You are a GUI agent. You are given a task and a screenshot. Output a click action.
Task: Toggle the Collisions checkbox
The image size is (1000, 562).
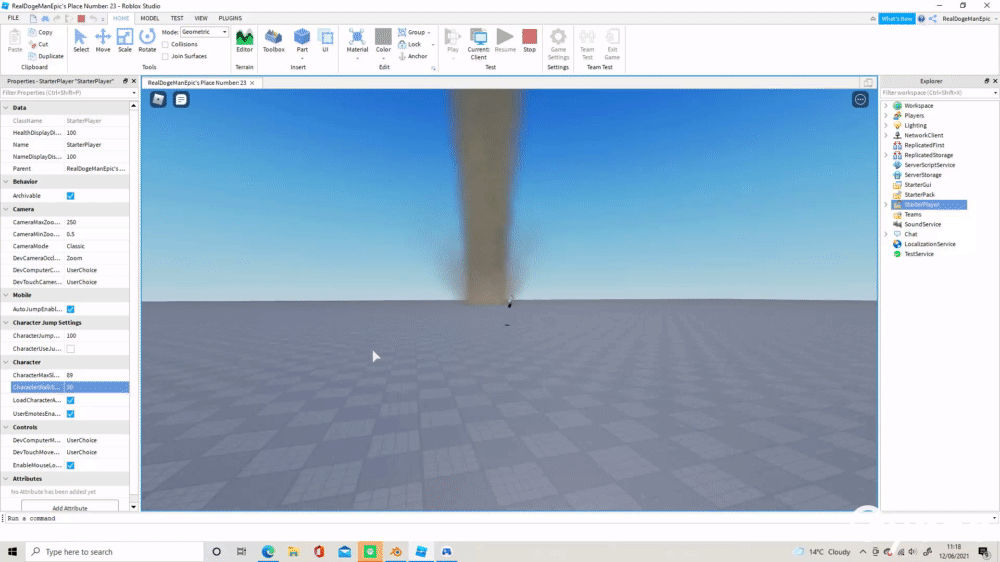point(165,45)
